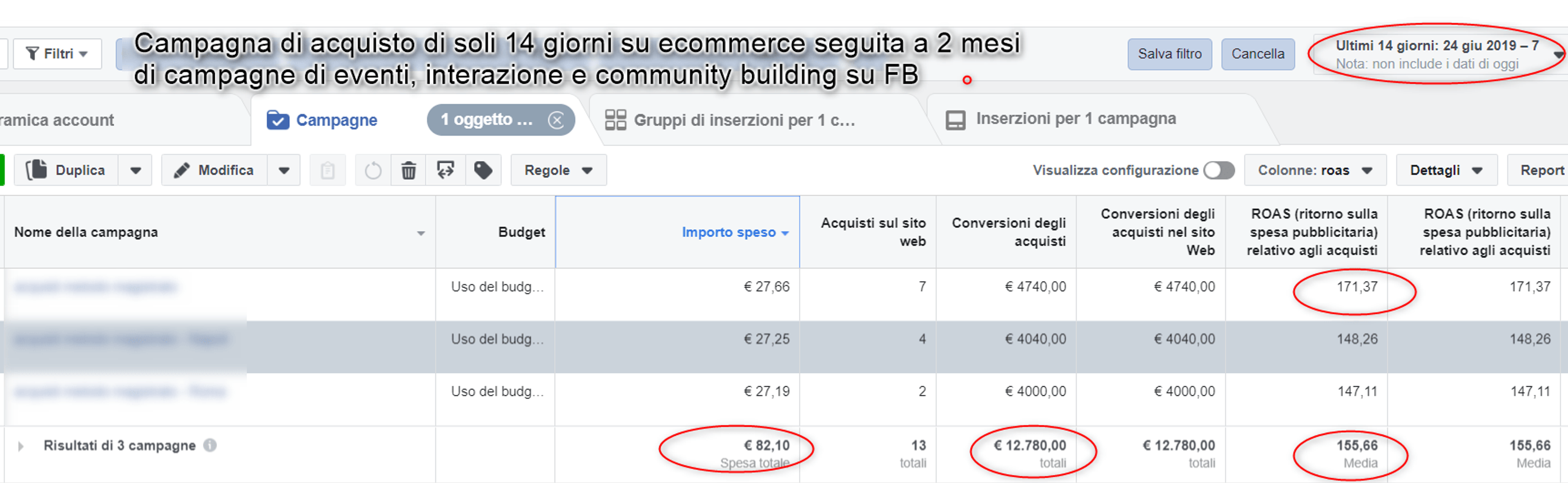Expand the Risultati di 3 campagne row
Viewport: 1568px width, 483px height.
click(21, 447)
